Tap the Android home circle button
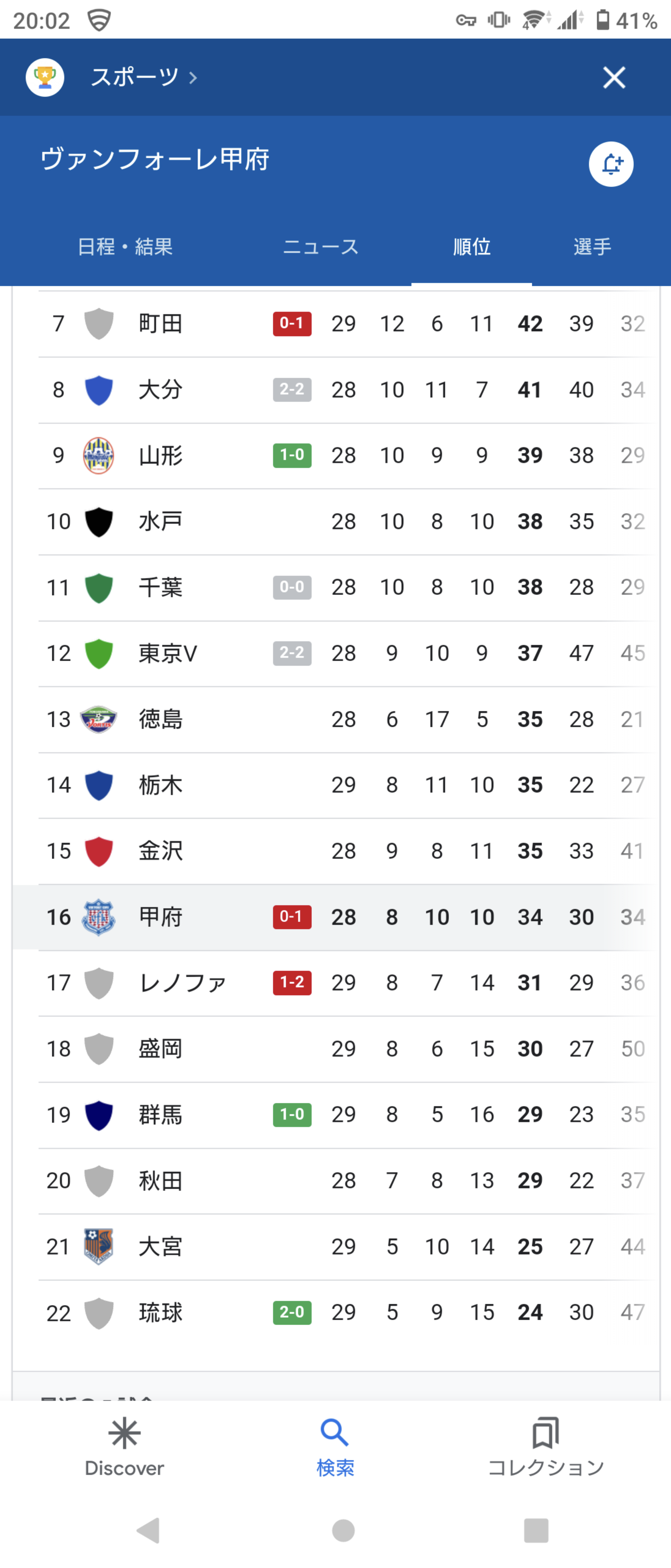 (x=343, y=1530)
